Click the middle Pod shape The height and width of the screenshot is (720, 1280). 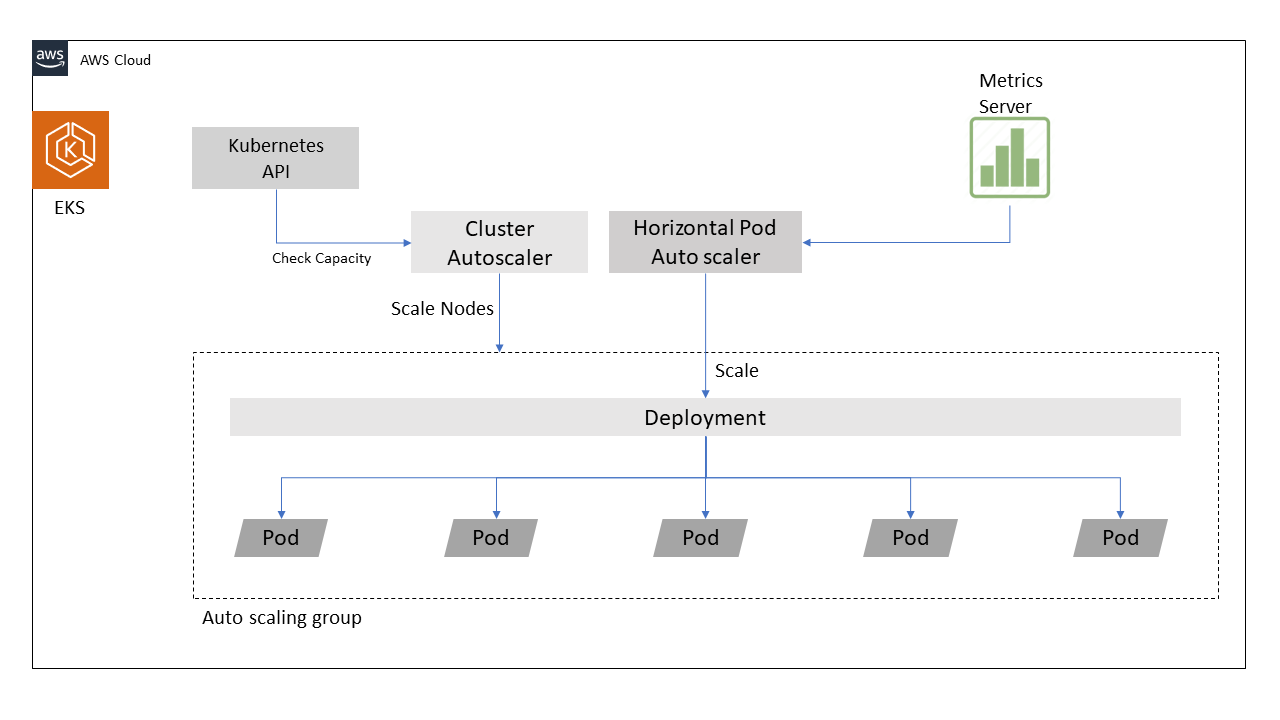coord(700,537)
